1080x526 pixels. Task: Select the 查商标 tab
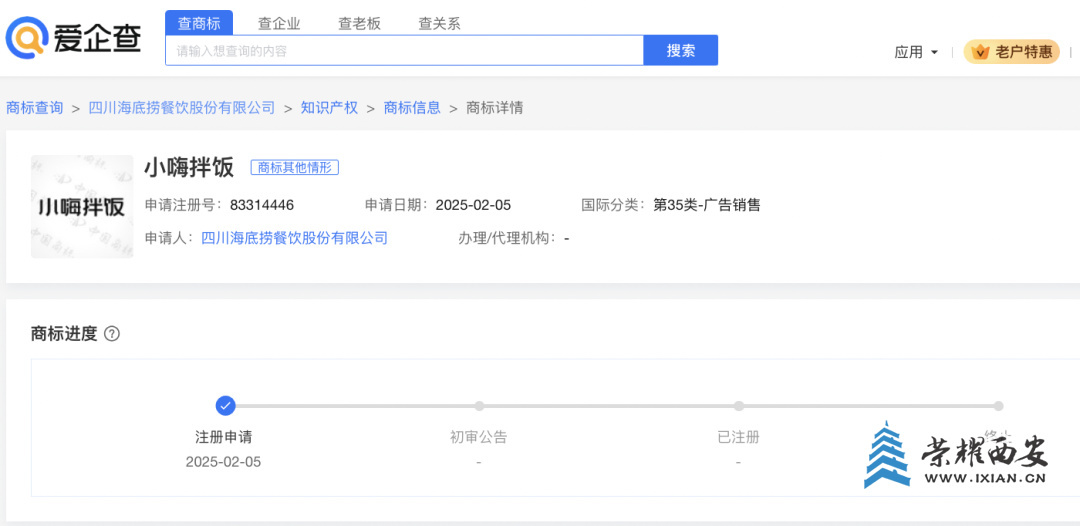click(199, 23)
